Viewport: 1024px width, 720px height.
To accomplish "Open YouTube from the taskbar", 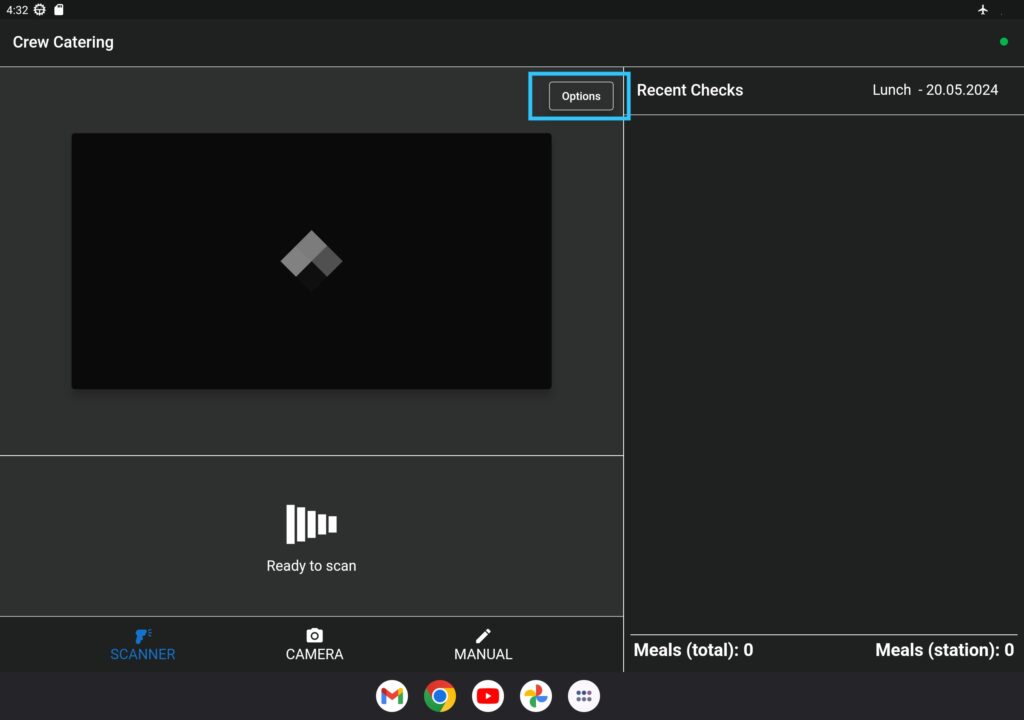I will coord(488,696).
